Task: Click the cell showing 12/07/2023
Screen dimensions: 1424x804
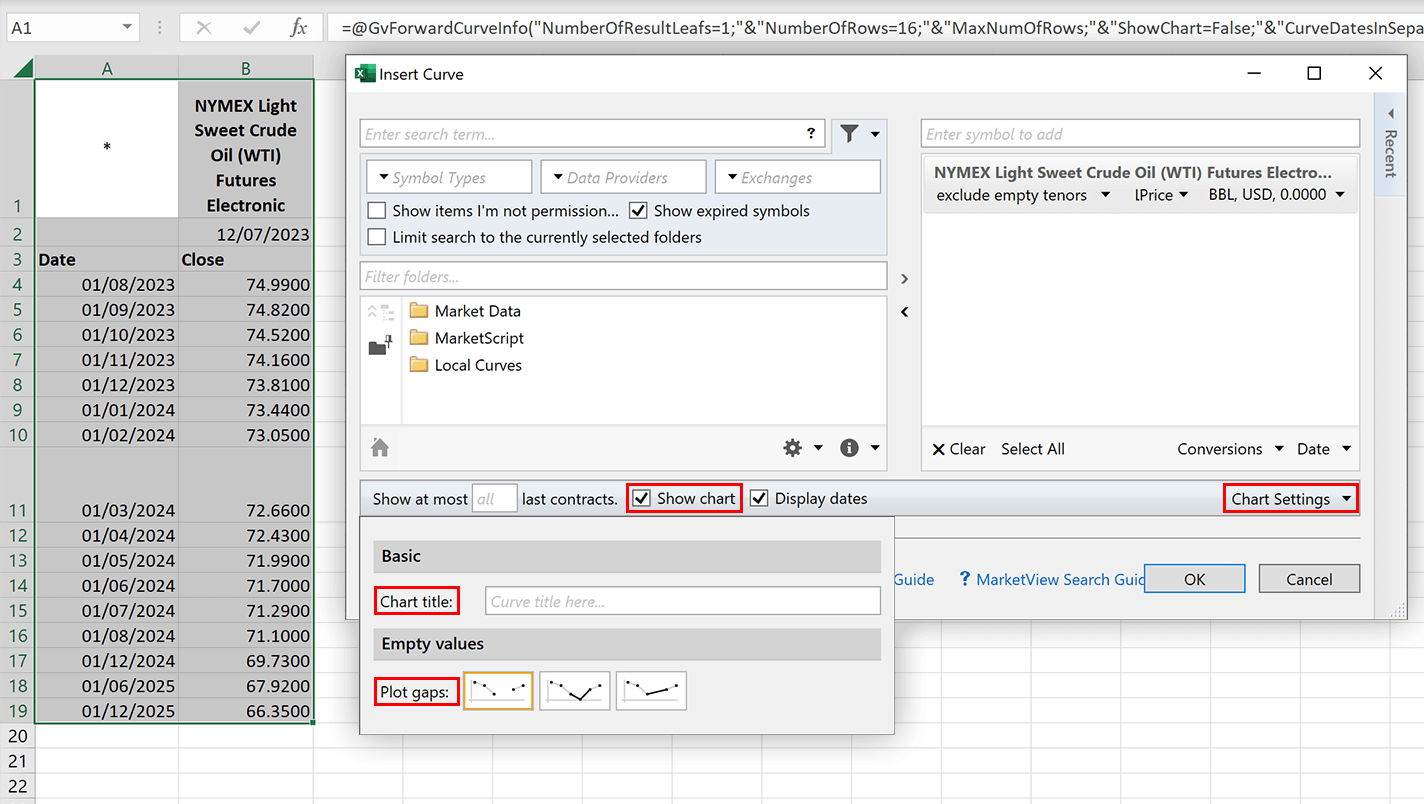Action: (246, 234)
